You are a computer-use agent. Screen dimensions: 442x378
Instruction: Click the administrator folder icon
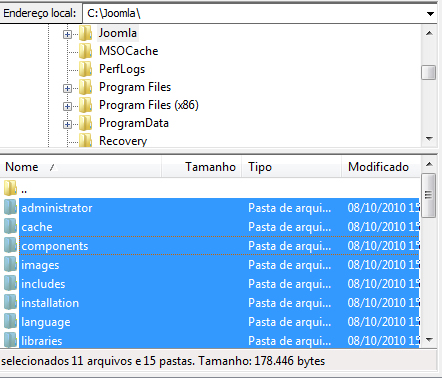point(10,207)
